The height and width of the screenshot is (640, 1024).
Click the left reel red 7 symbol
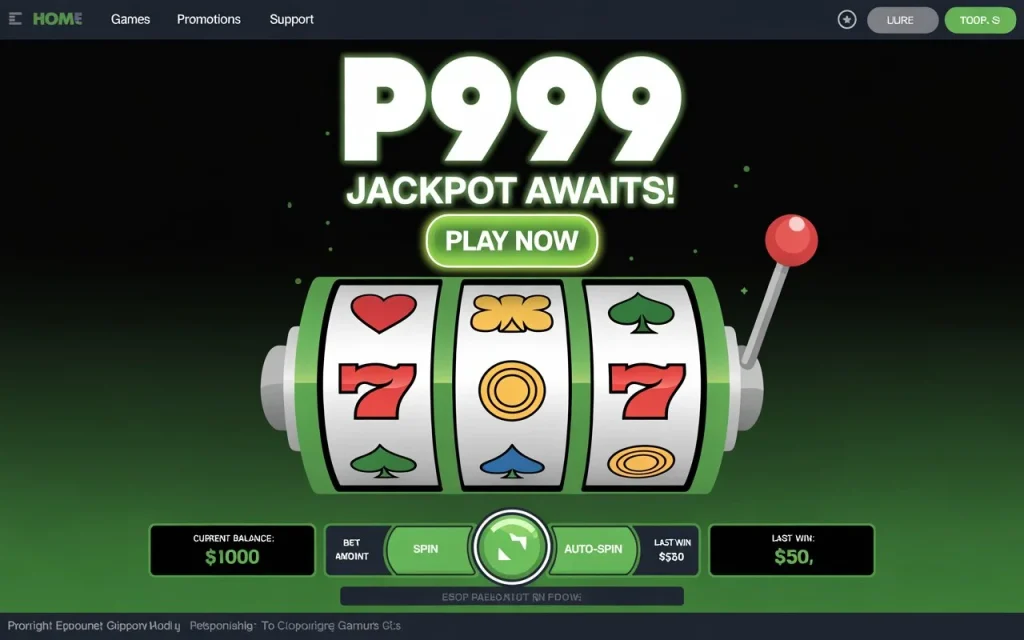click(x=377, y=391)
